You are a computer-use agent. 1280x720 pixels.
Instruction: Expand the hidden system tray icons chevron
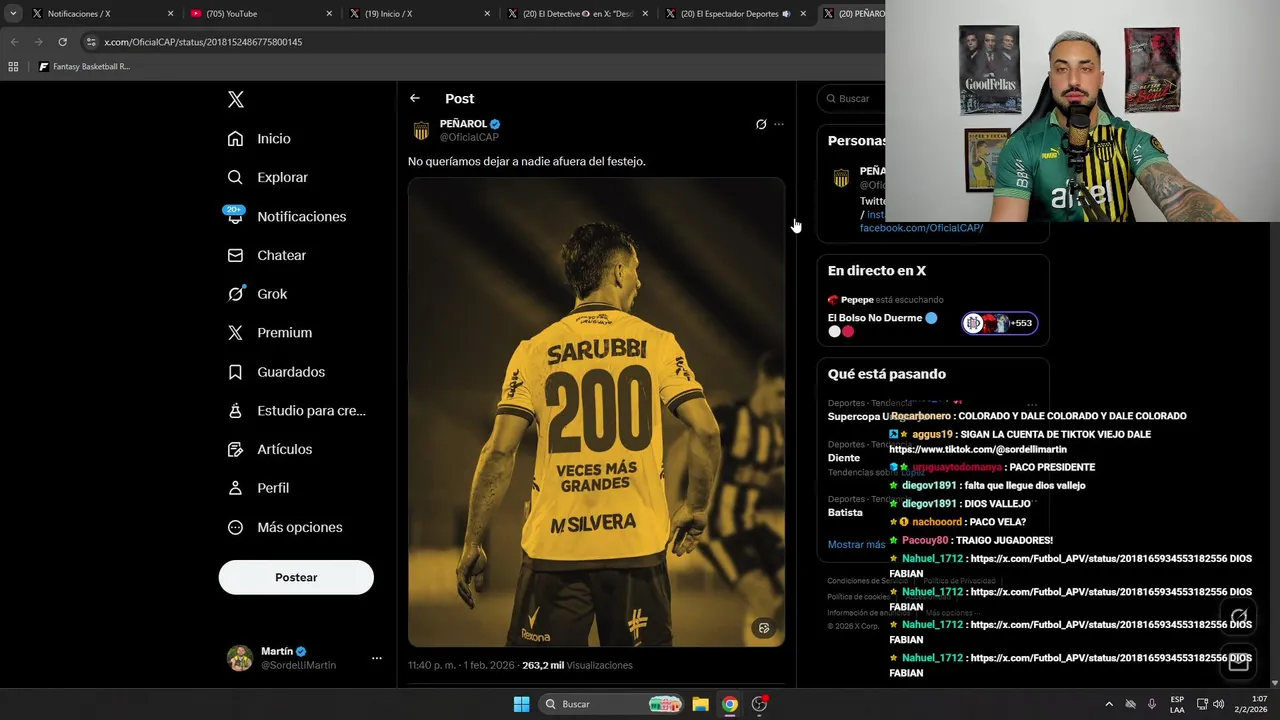click(x=1108, y=704)
